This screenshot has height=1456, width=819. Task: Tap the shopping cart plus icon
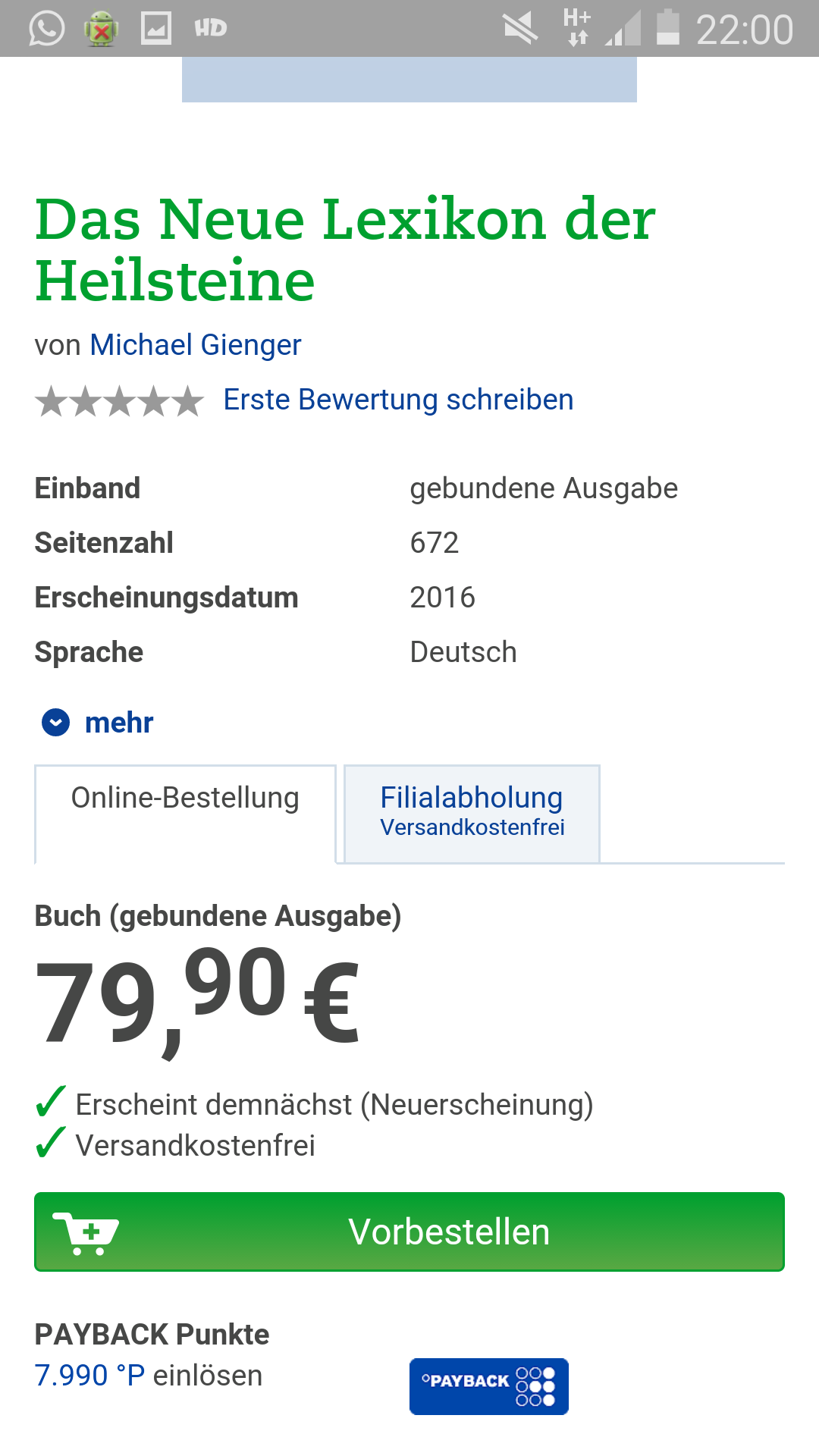coord(86,1232)
